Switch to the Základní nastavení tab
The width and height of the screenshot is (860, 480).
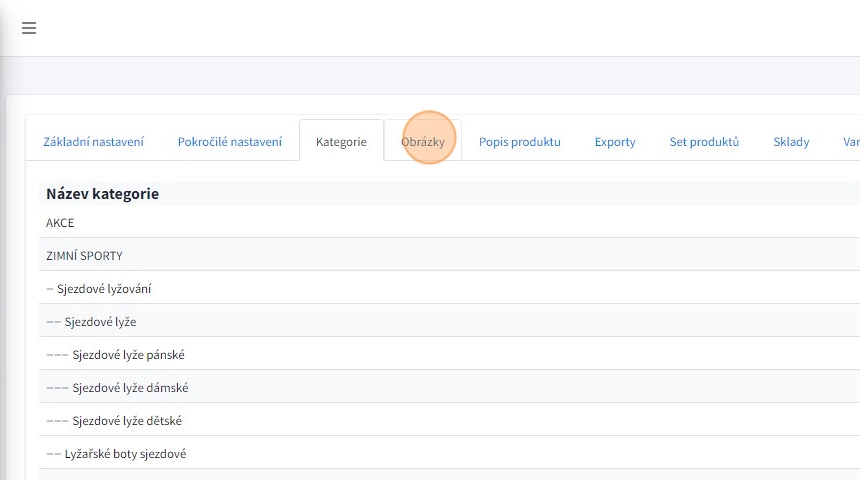coord(93,142)
